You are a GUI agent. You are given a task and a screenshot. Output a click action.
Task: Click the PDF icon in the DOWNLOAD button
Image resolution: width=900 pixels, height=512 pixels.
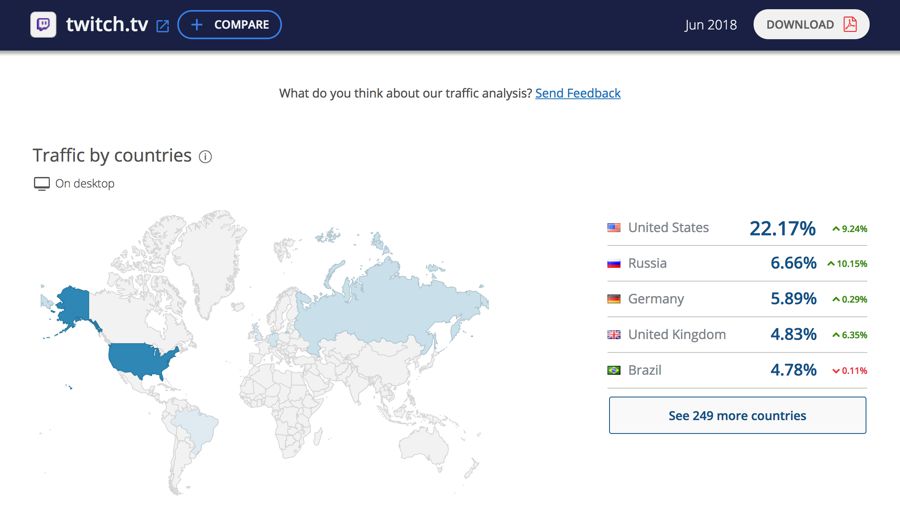[x=850, y=24]
